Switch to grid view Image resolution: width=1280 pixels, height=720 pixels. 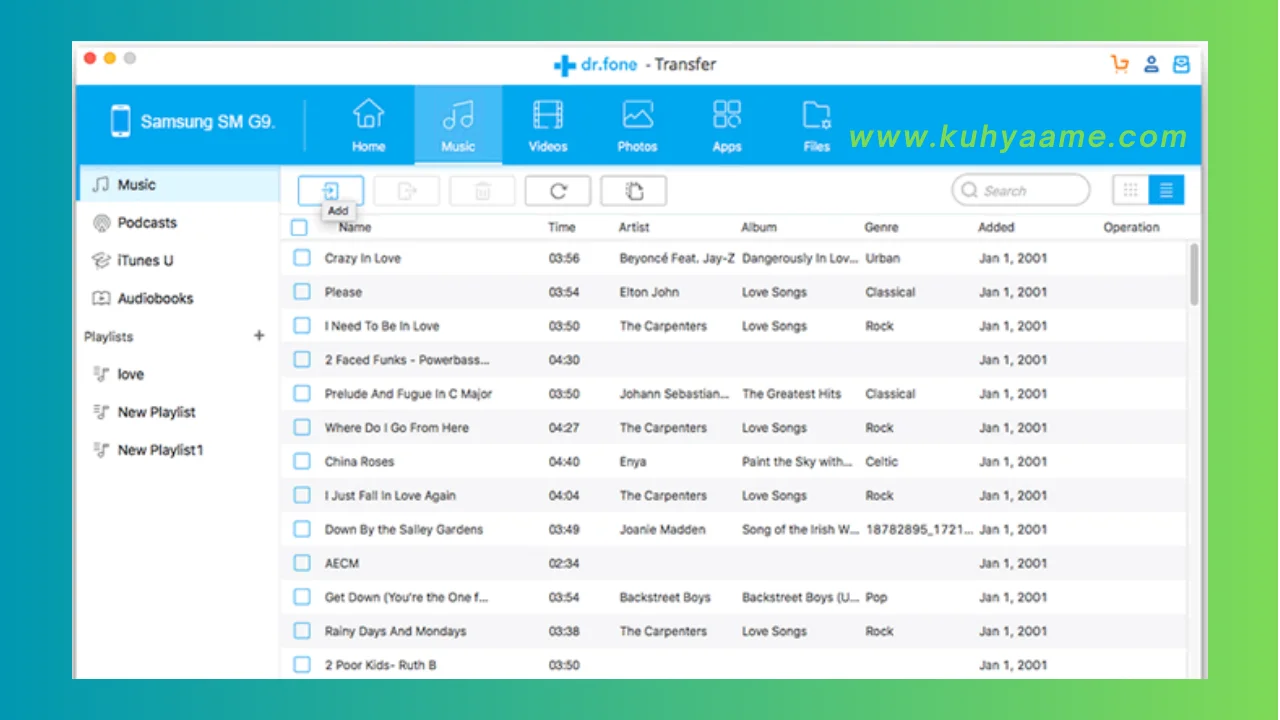1131,190
